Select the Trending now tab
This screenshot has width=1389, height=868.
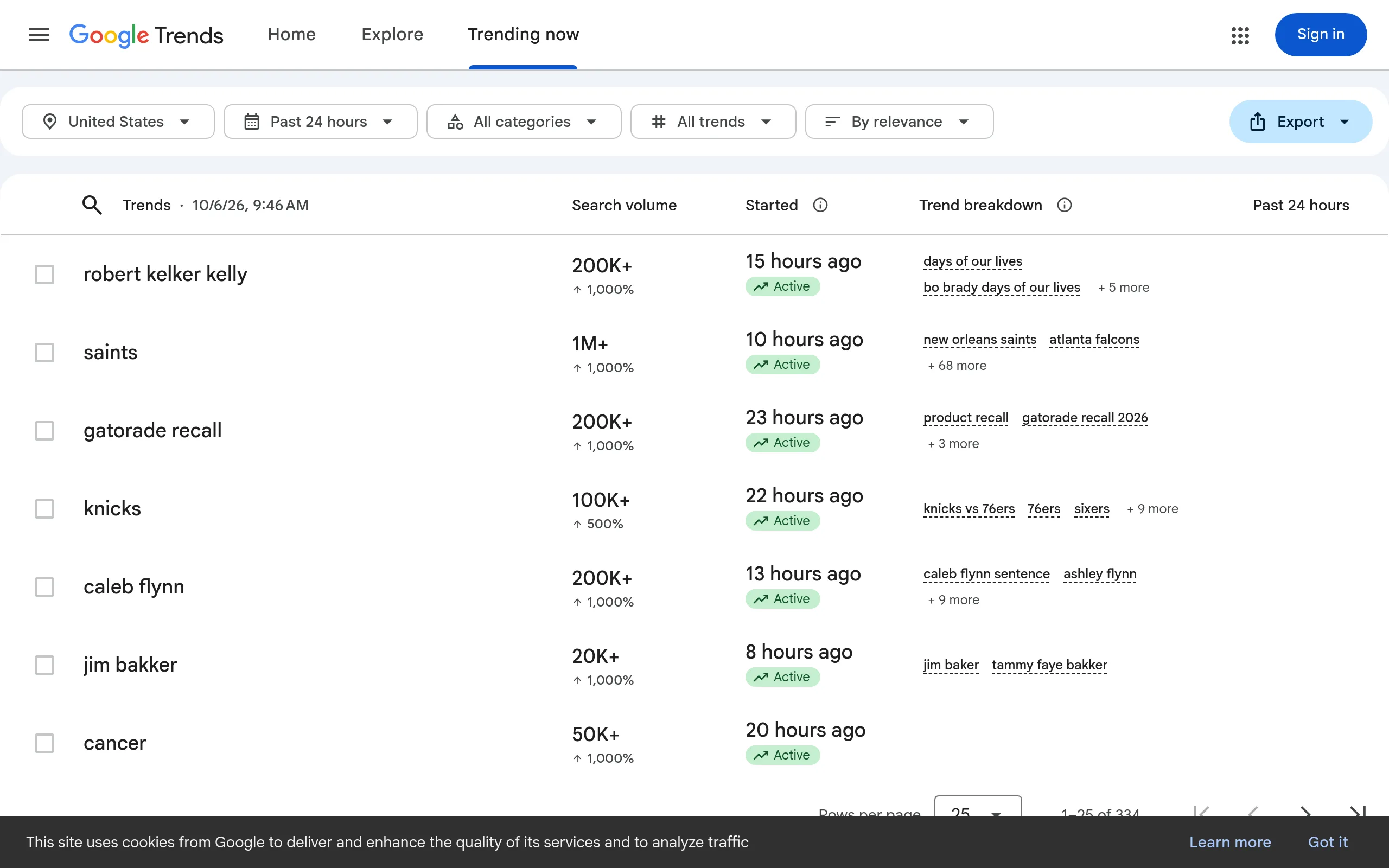523,34
